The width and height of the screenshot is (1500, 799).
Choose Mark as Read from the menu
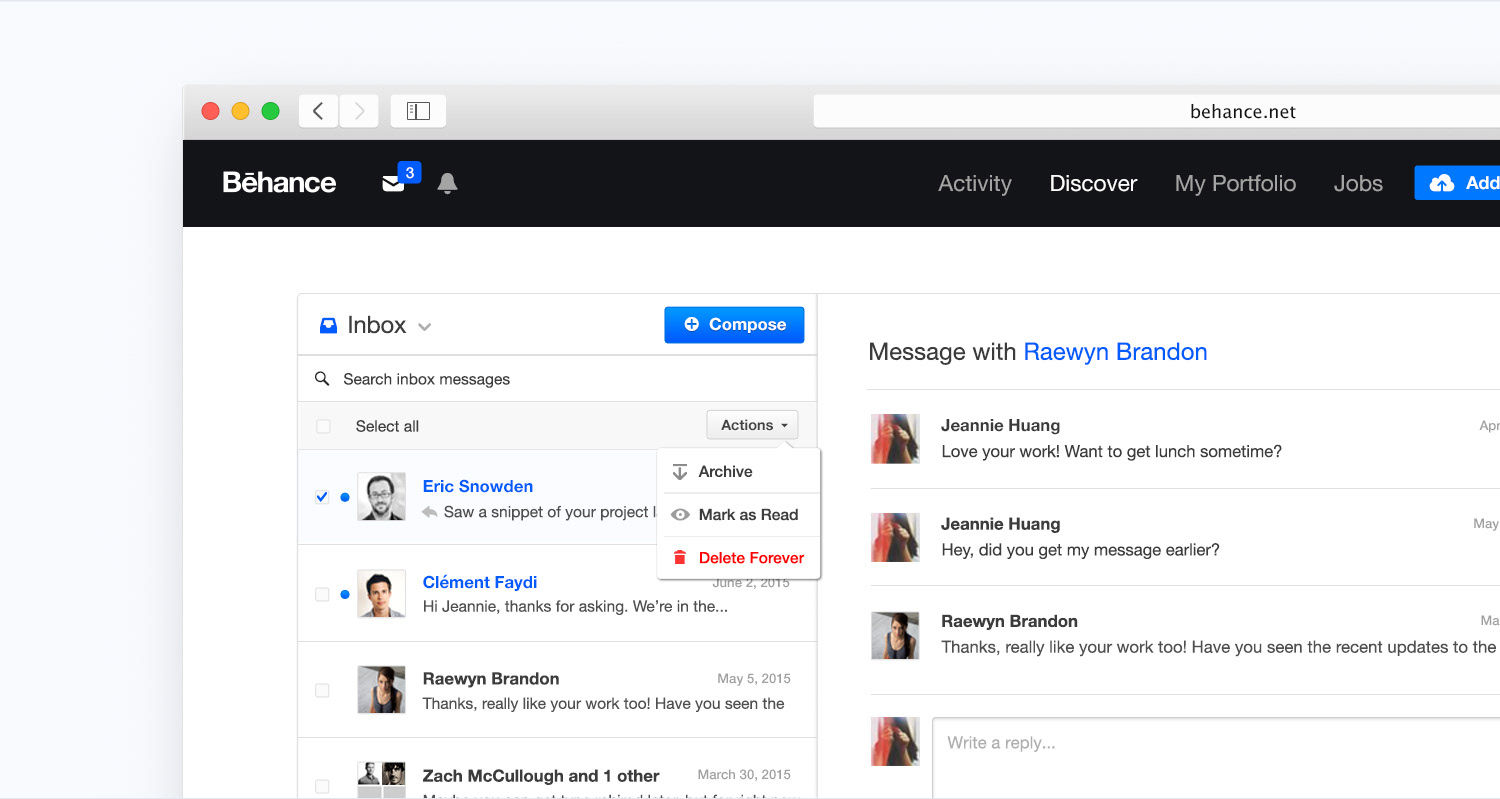[x=738, y=515]
